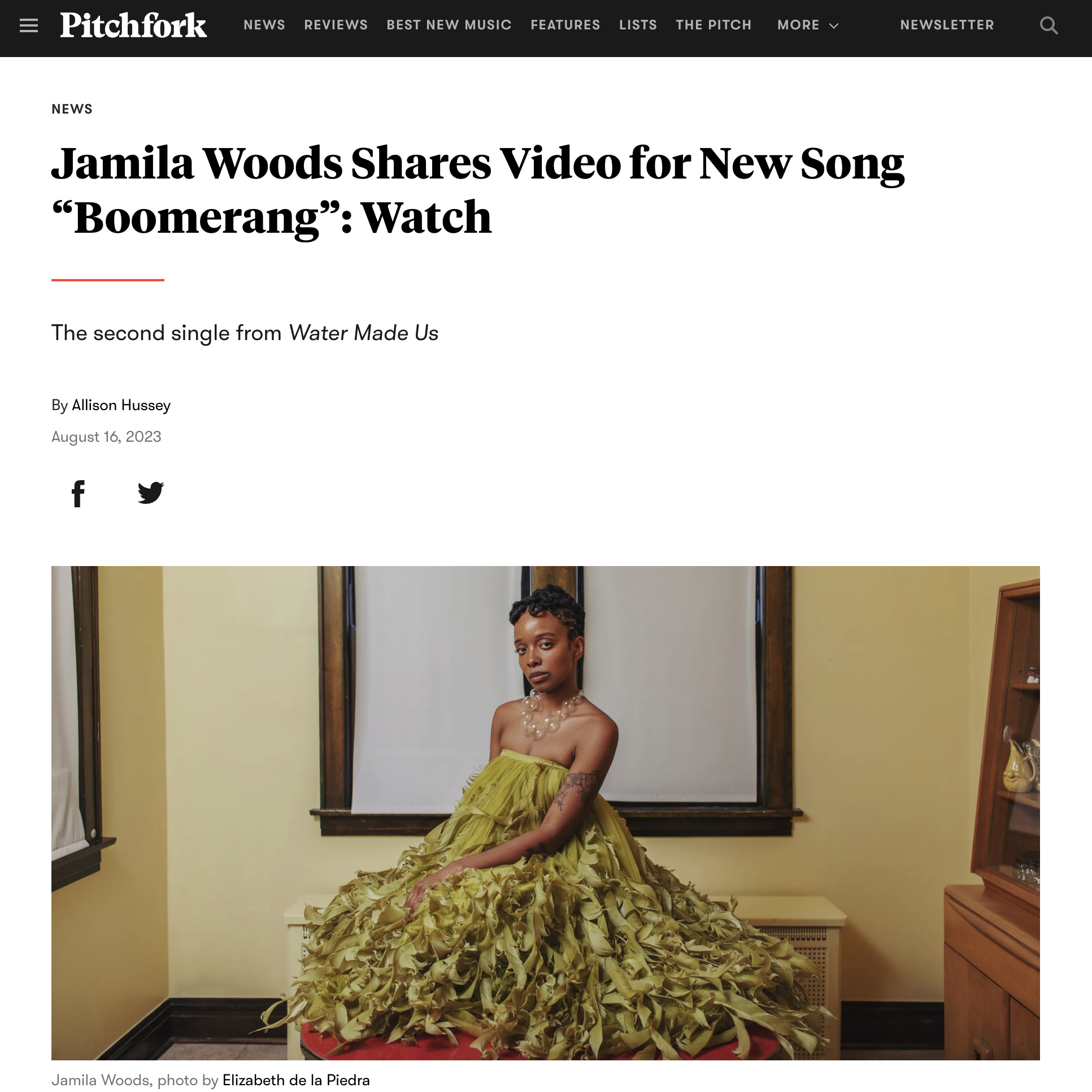Open author Allison Hussey's page
1092x1092 pixels.
click(x=121, y=406)
